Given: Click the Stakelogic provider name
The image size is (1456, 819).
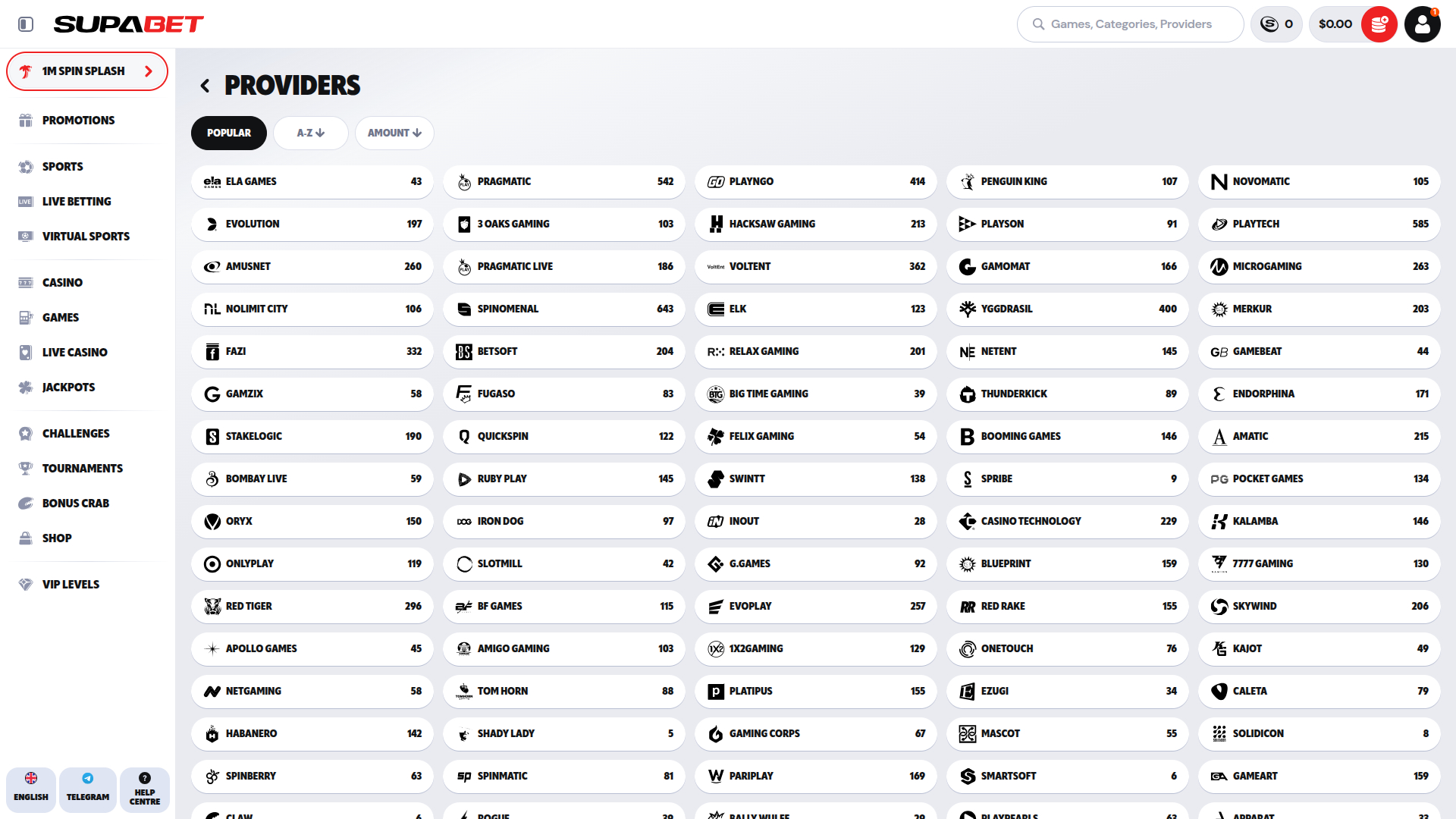Looking at the screenshot, I should 254,437.
